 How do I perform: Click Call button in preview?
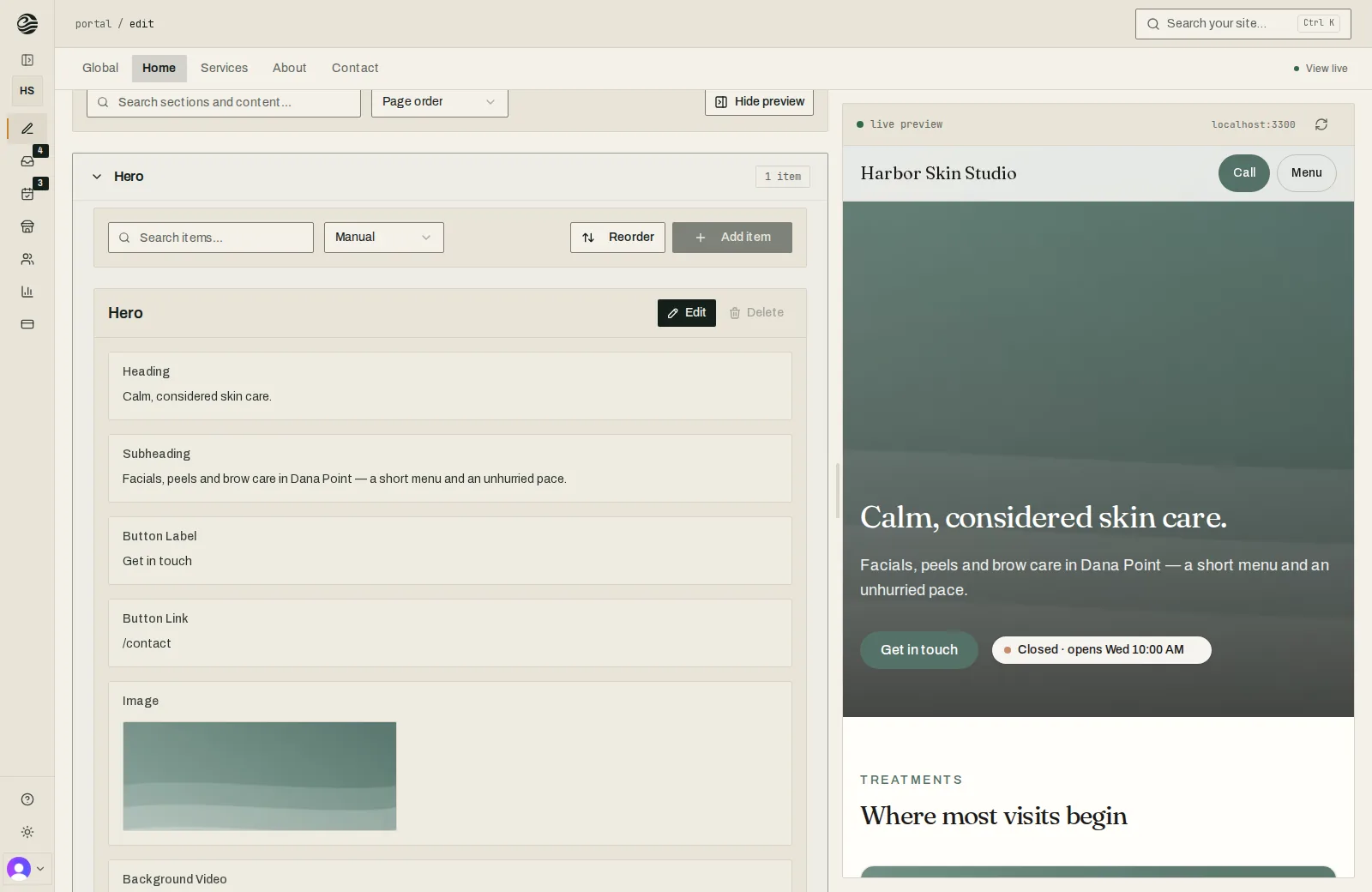click(x=1244, y=173)
